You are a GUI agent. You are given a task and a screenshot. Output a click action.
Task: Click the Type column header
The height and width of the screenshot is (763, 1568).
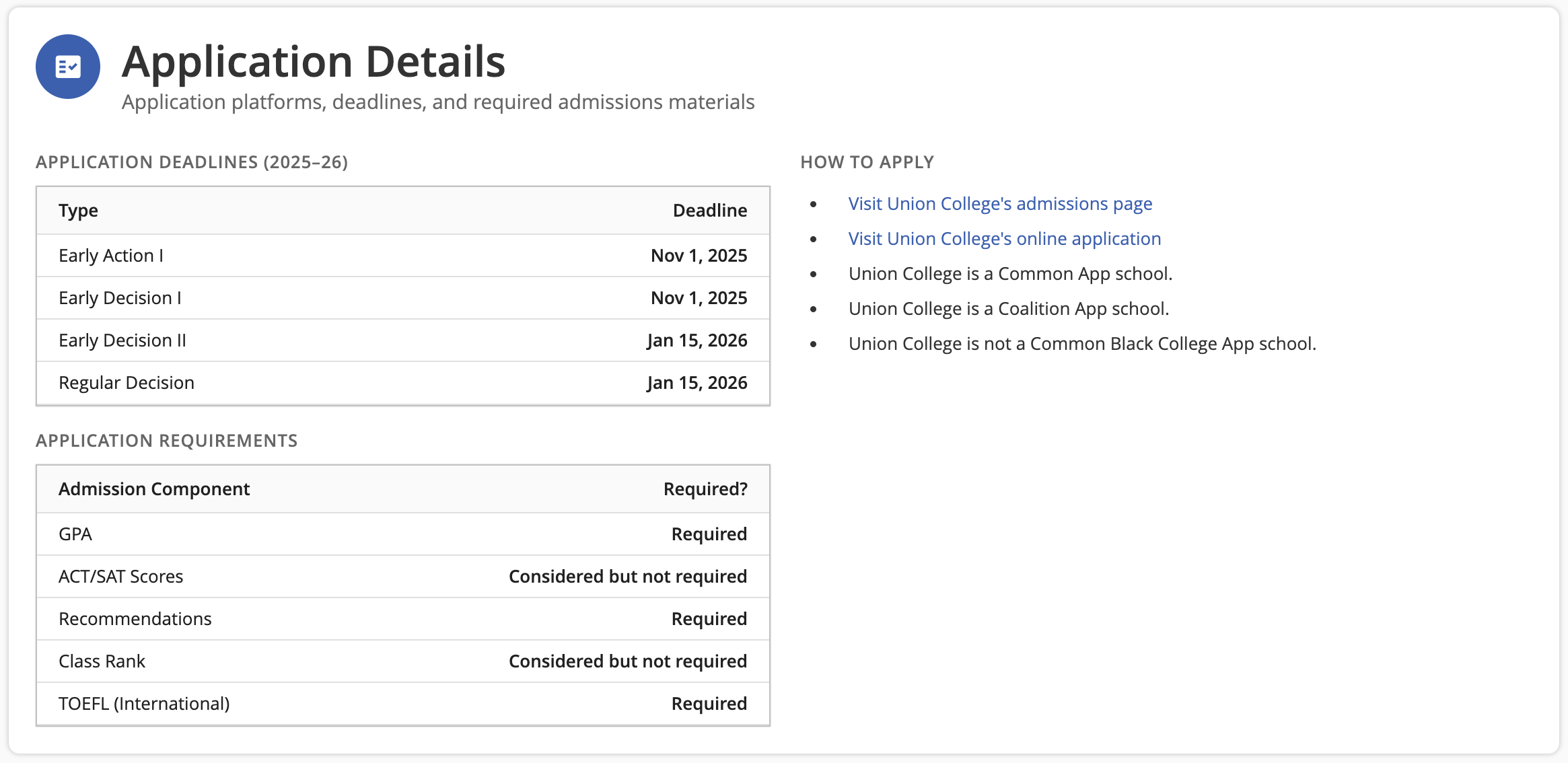click(78, 211)
